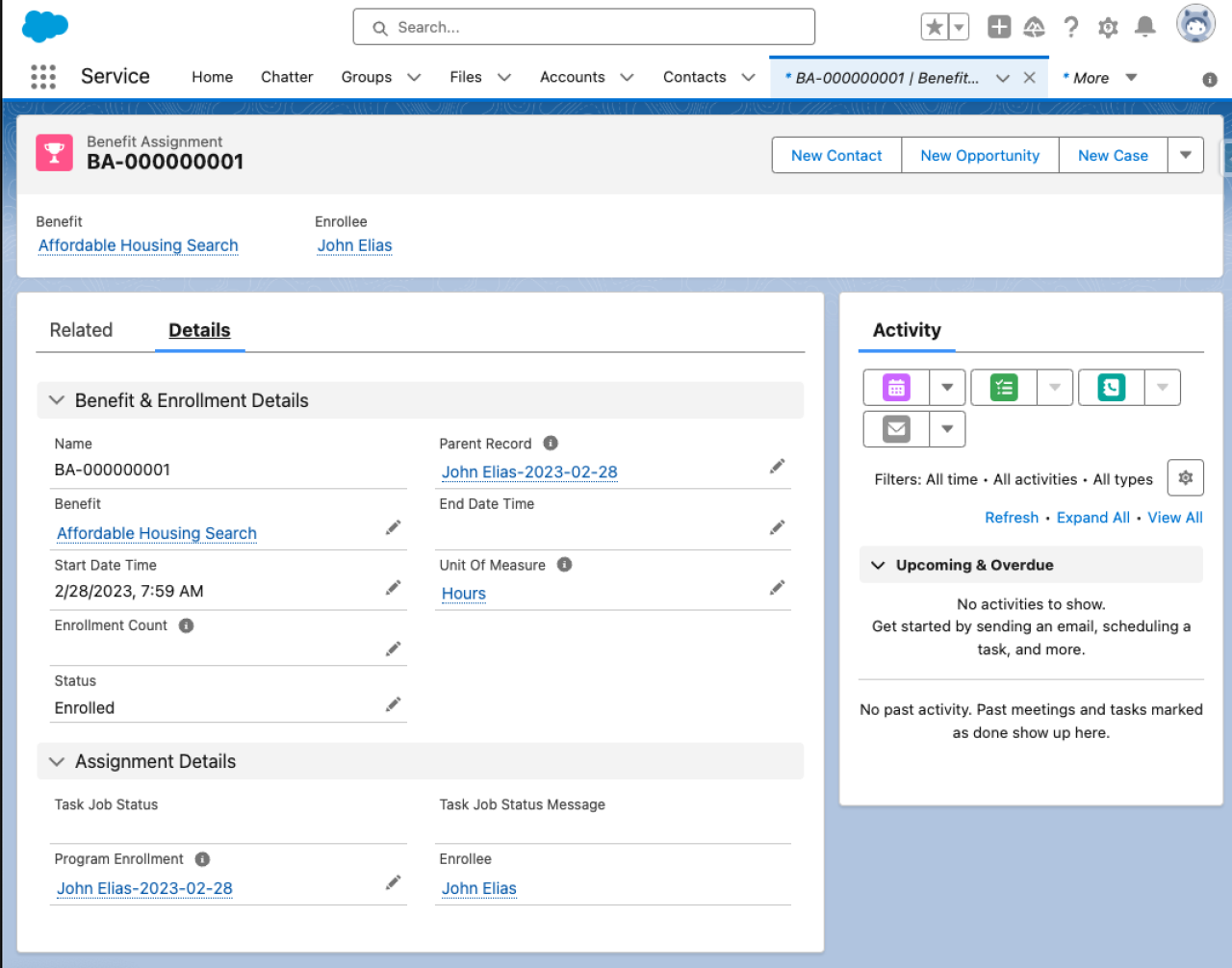
Task: Open the More navigation dropdown arrow
Action: coord(1132,78)
